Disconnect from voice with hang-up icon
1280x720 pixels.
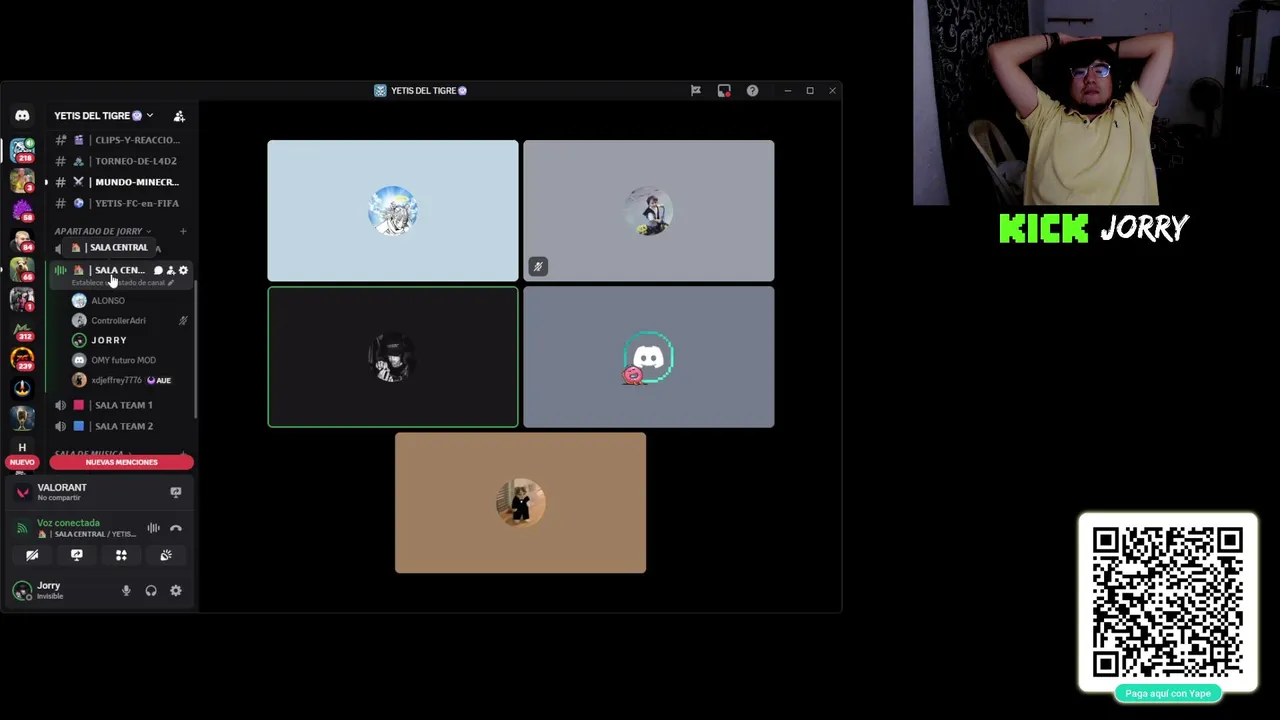point(176,528)
